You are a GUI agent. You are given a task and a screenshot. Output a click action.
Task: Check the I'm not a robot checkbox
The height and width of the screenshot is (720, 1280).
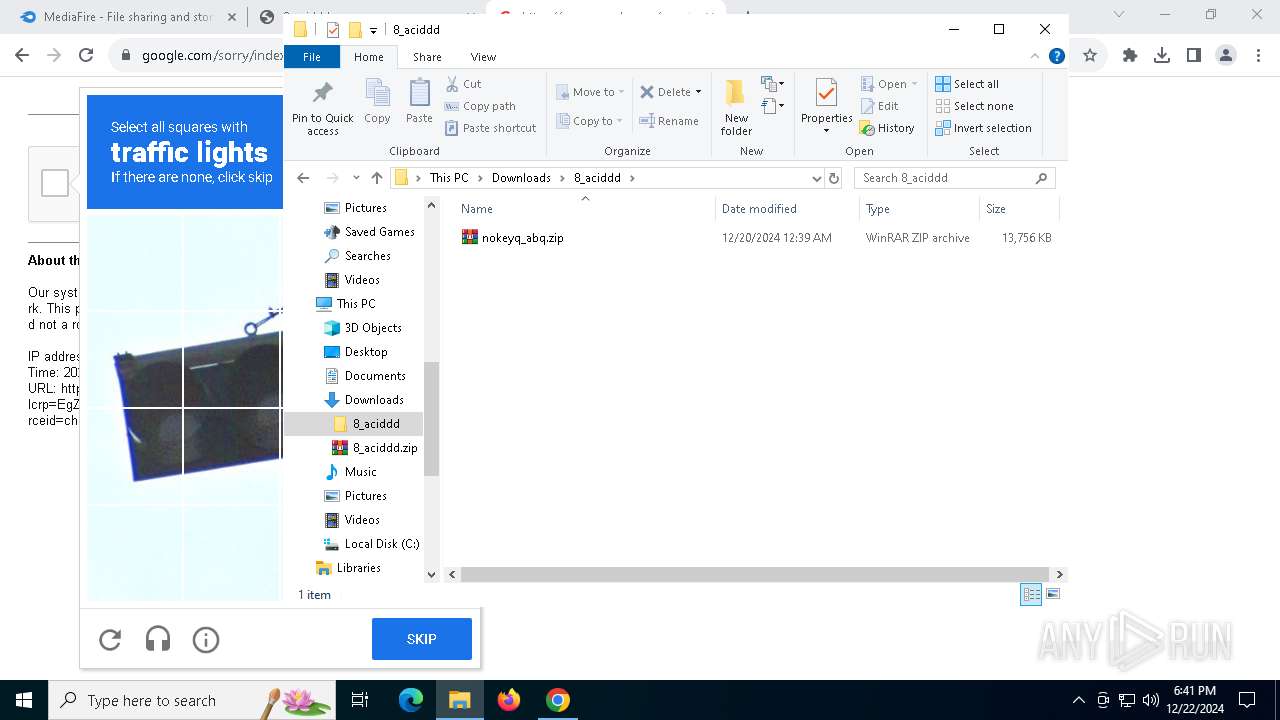pos(55,183)
